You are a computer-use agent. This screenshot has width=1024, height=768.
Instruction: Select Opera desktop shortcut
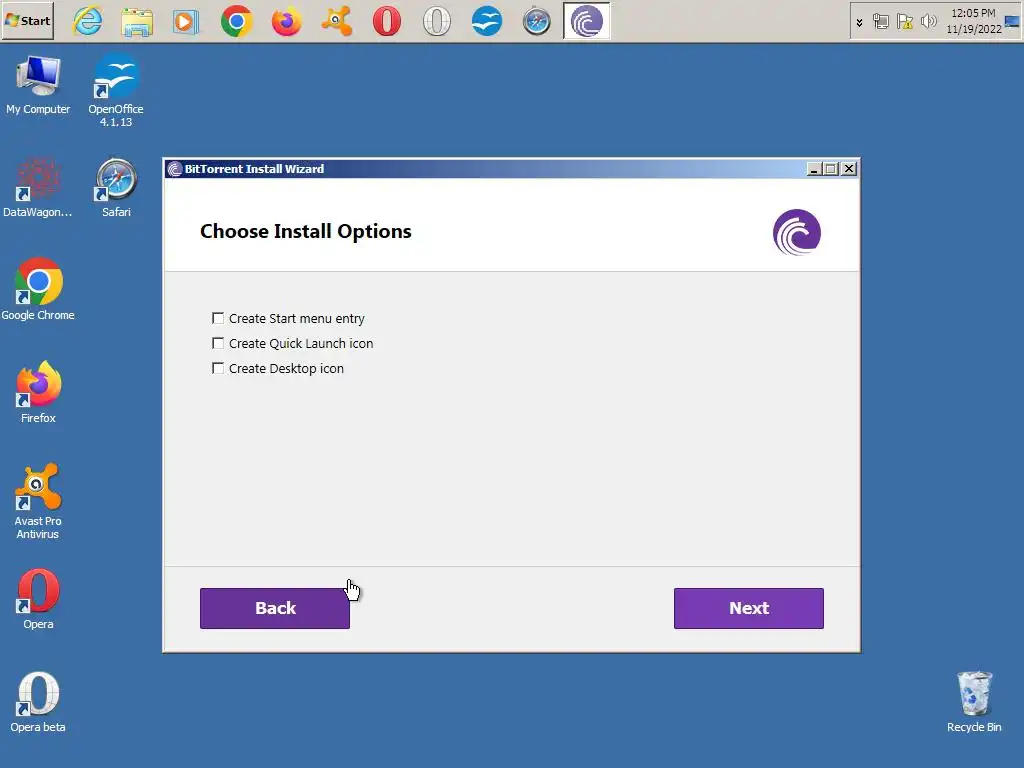(x=38, y=599)
